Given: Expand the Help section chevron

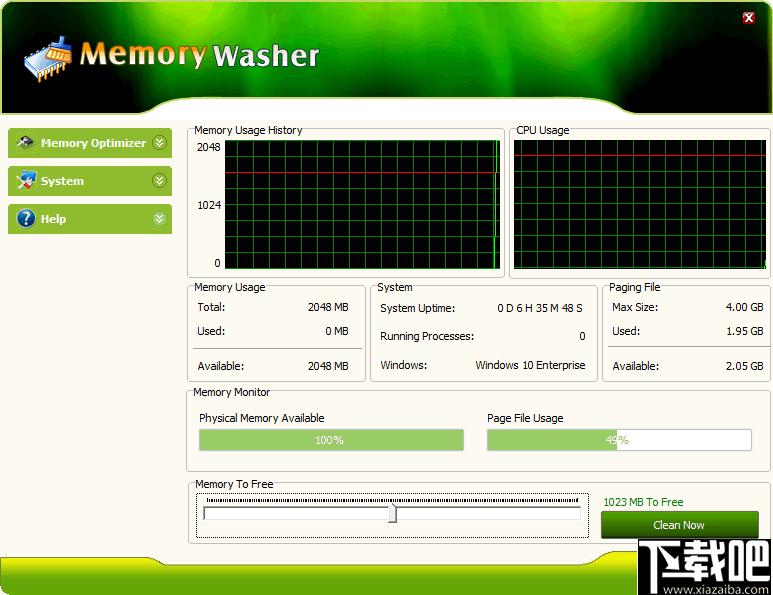Looking at the screenshot, I should click(x=159, y=218).
